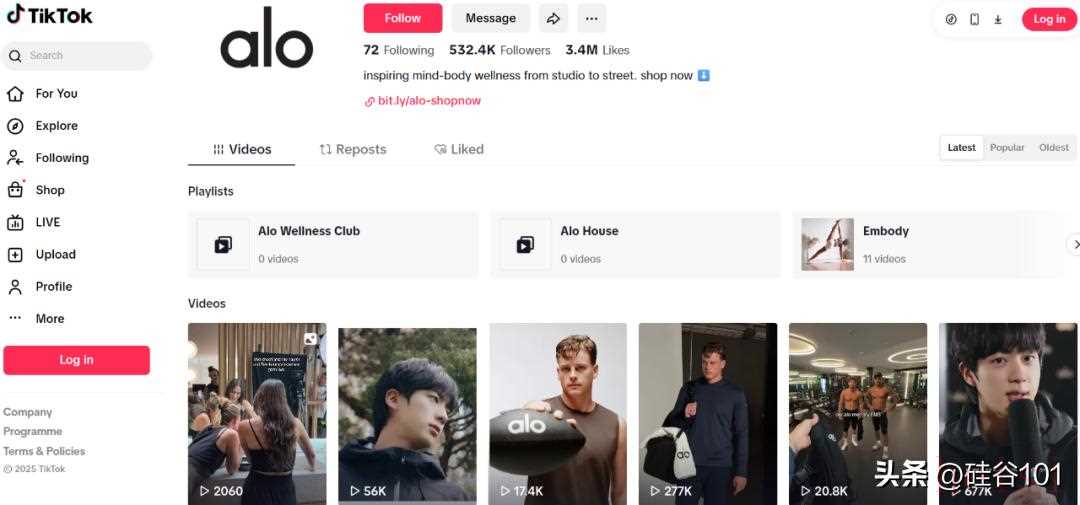Expand the Company footer section
This screenshot has width=1080, height=505.
pyautogui.click(x=28, y=412)
